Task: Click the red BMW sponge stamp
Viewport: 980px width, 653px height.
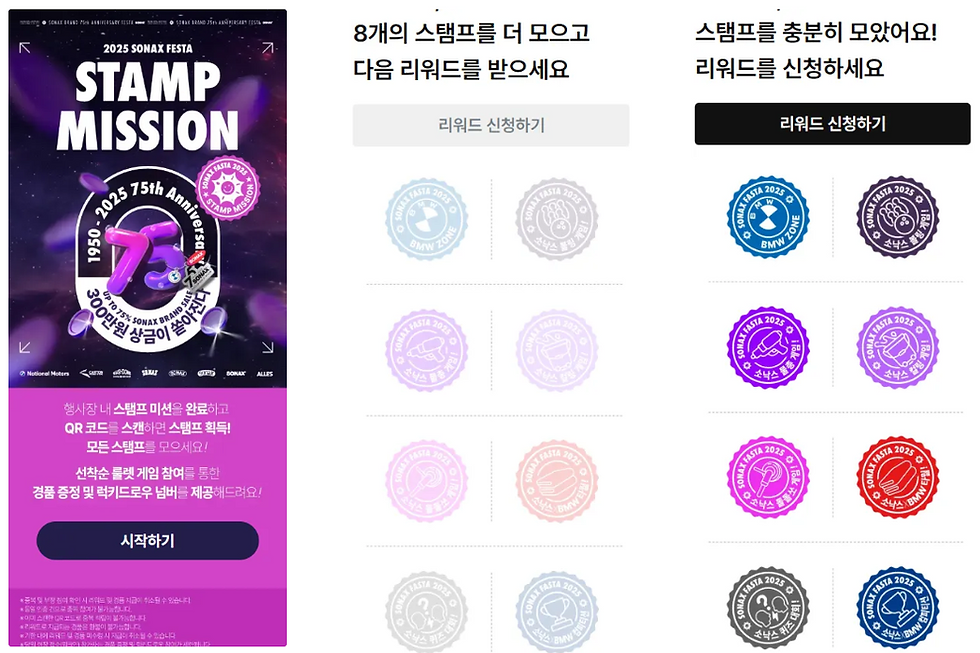Action: tap(897, 477)
